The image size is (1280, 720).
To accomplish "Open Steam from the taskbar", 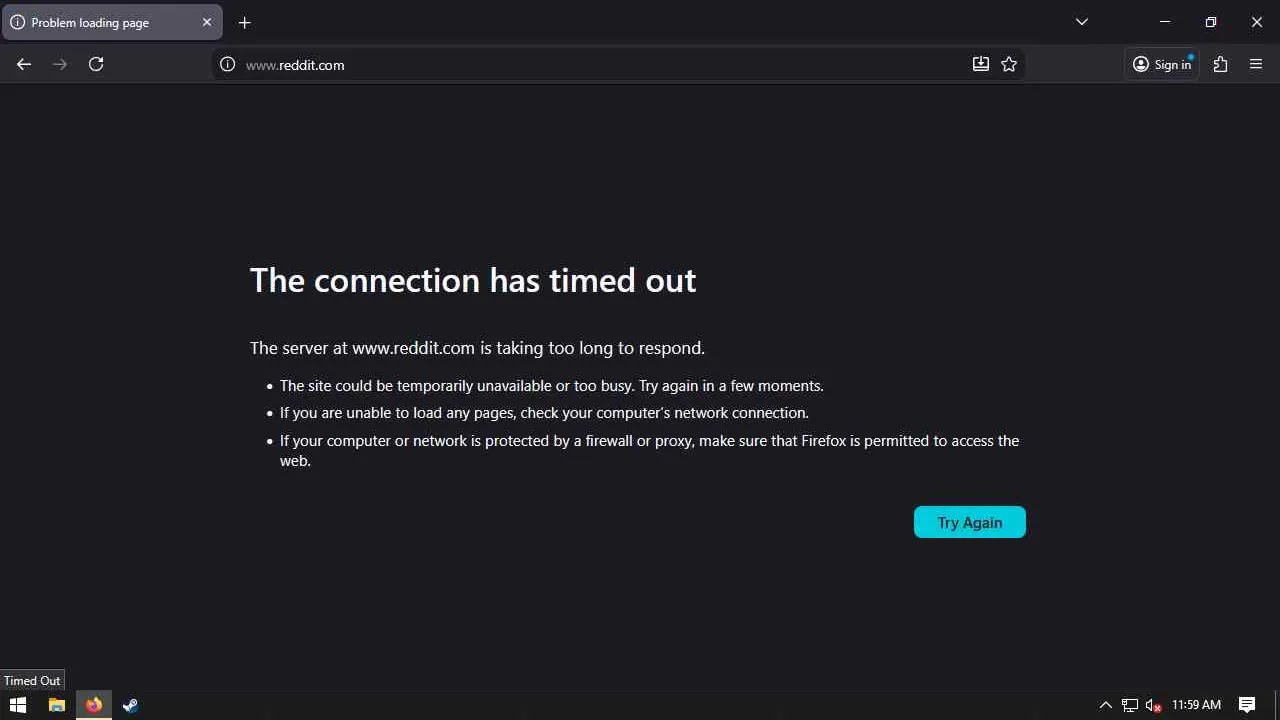I will pyautogui.click(x=130, y=705).
